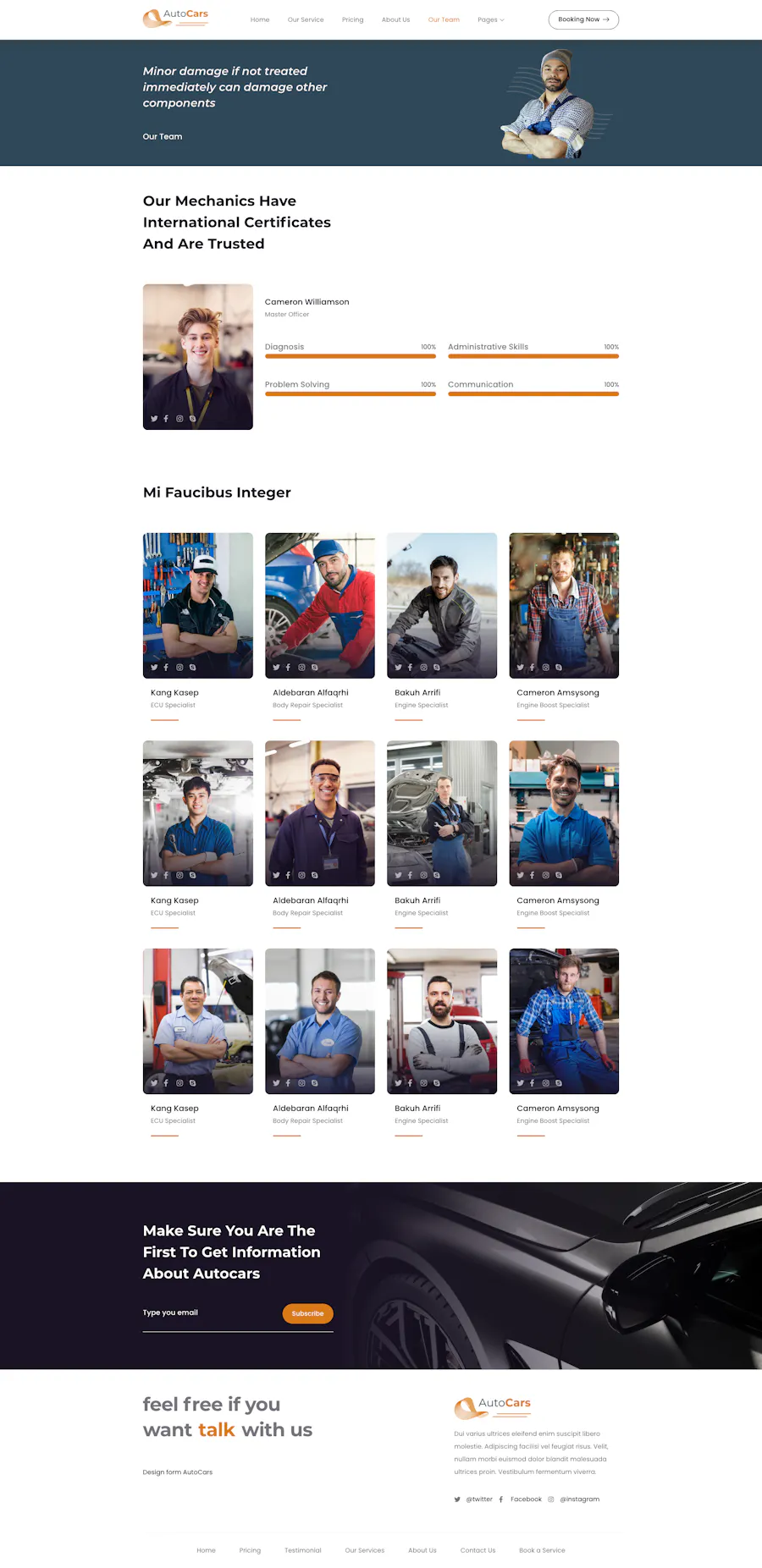762x1568 pixels.
Task: Open the Our Service nav item
Action: click(306, 19)
